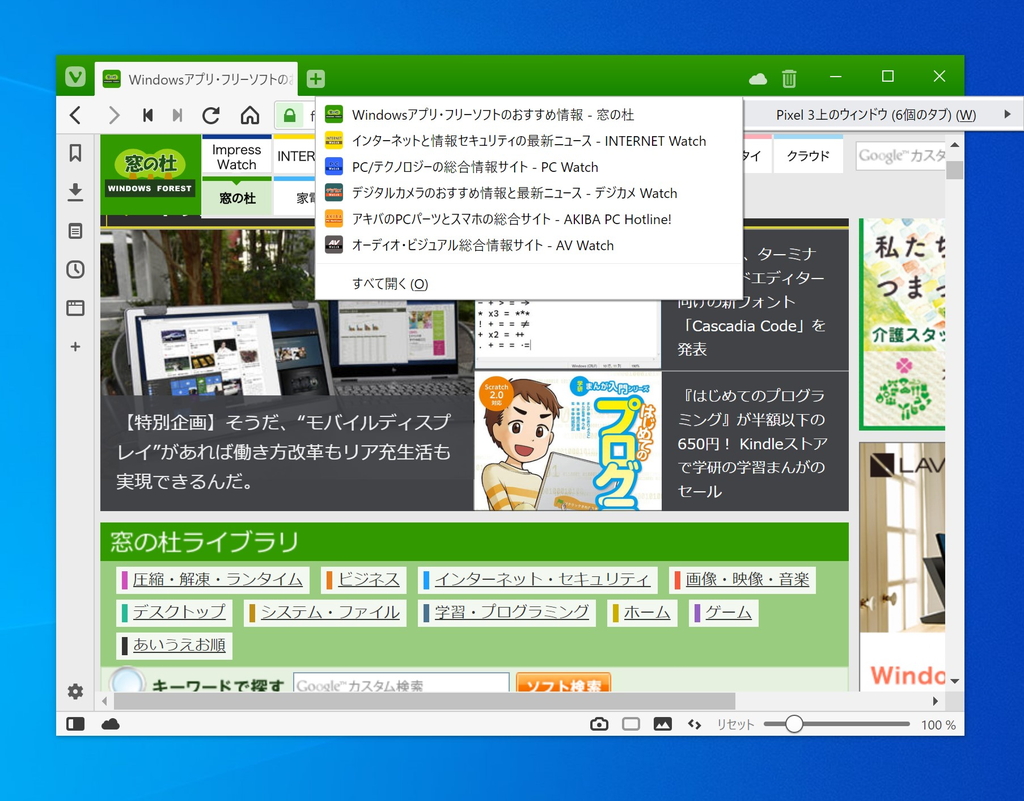The height and width of the screenshot is (801, 1024).
Task: Open the History panel
Action: (x=75, y=269)
